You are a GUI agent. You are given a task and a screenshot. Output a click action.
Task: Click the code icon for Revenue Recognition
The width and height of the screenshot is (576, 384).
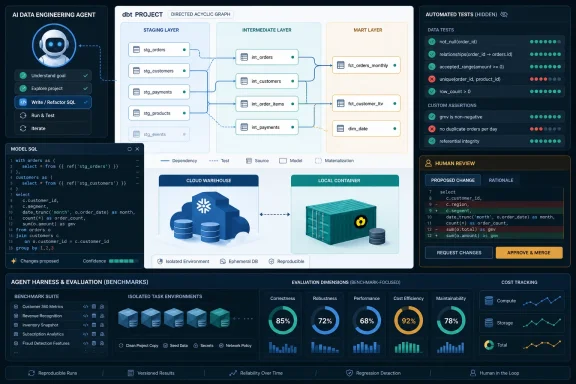pos(86,316)
